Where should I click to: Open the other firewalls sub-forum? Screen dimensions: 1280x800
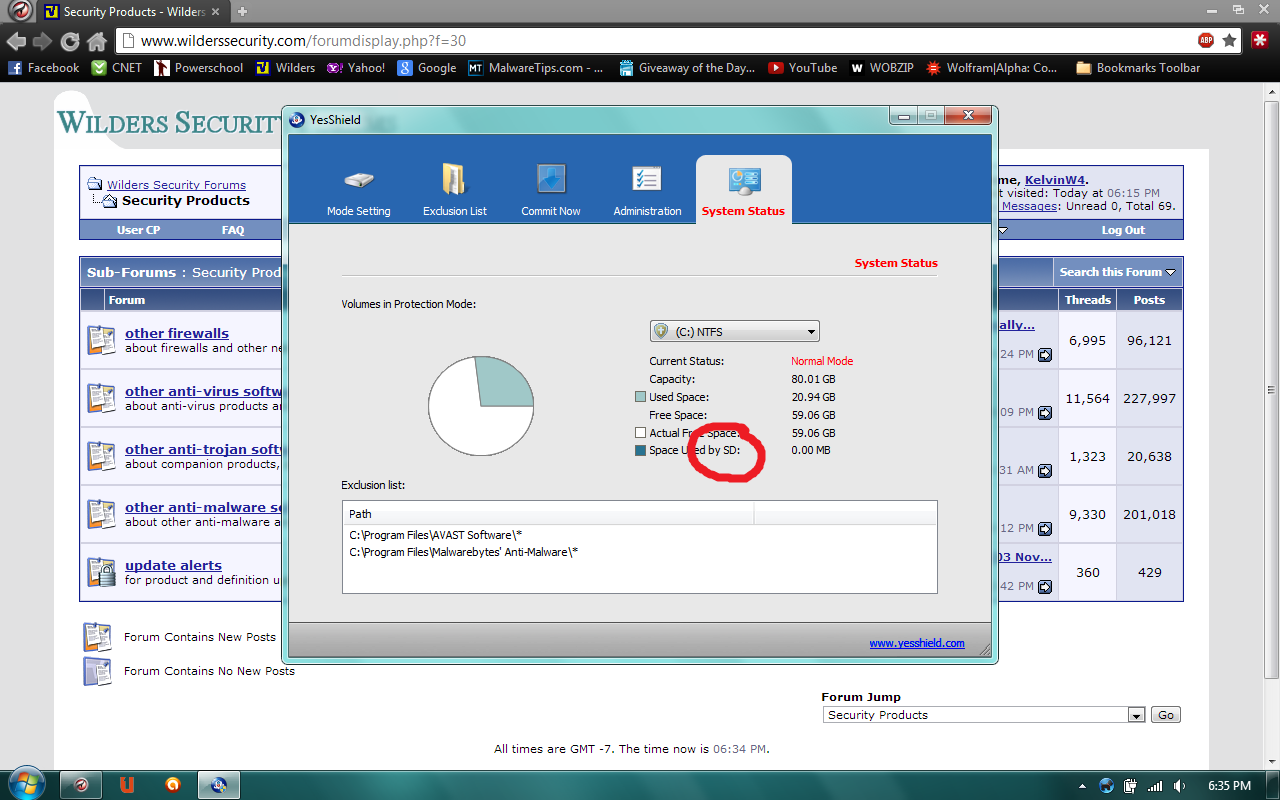click(x=177, y=333)
